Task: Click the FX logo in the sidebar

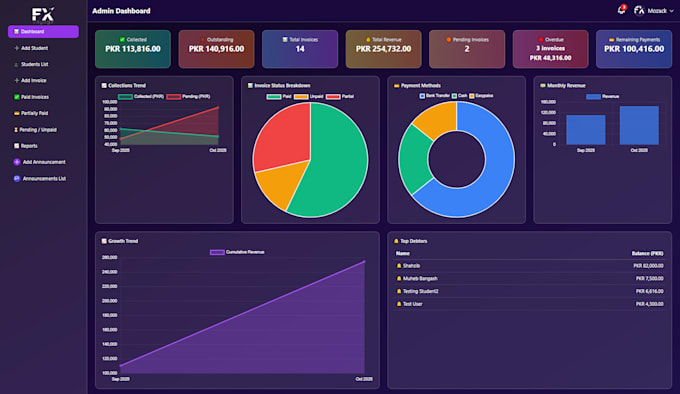Action: (x=43, y=14)
